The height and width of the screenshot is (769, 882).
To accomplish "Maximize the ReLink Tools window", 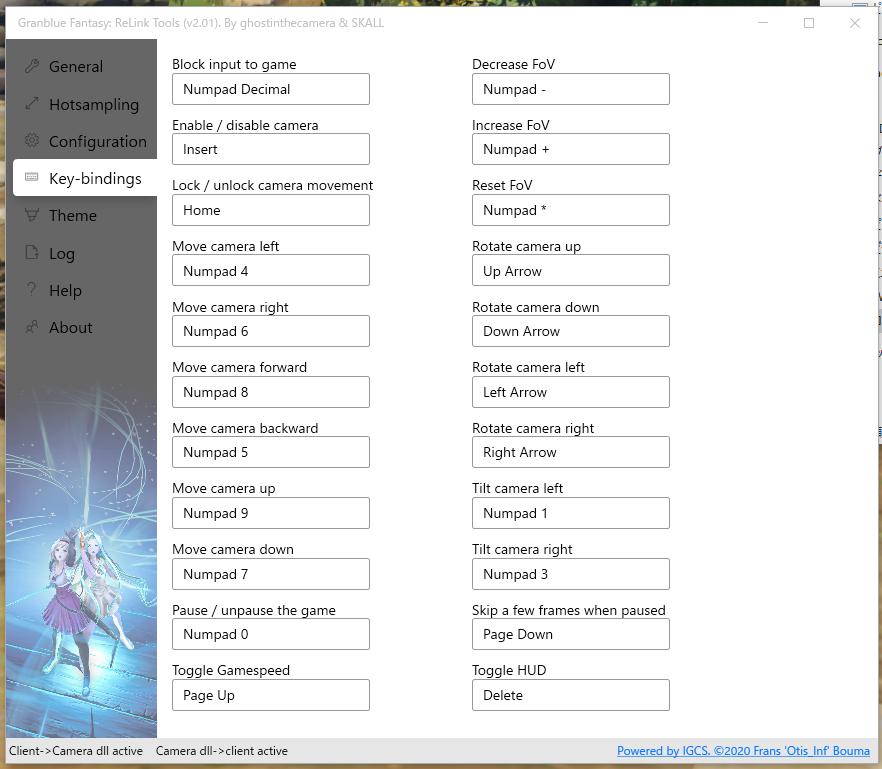I will [809, 23].
